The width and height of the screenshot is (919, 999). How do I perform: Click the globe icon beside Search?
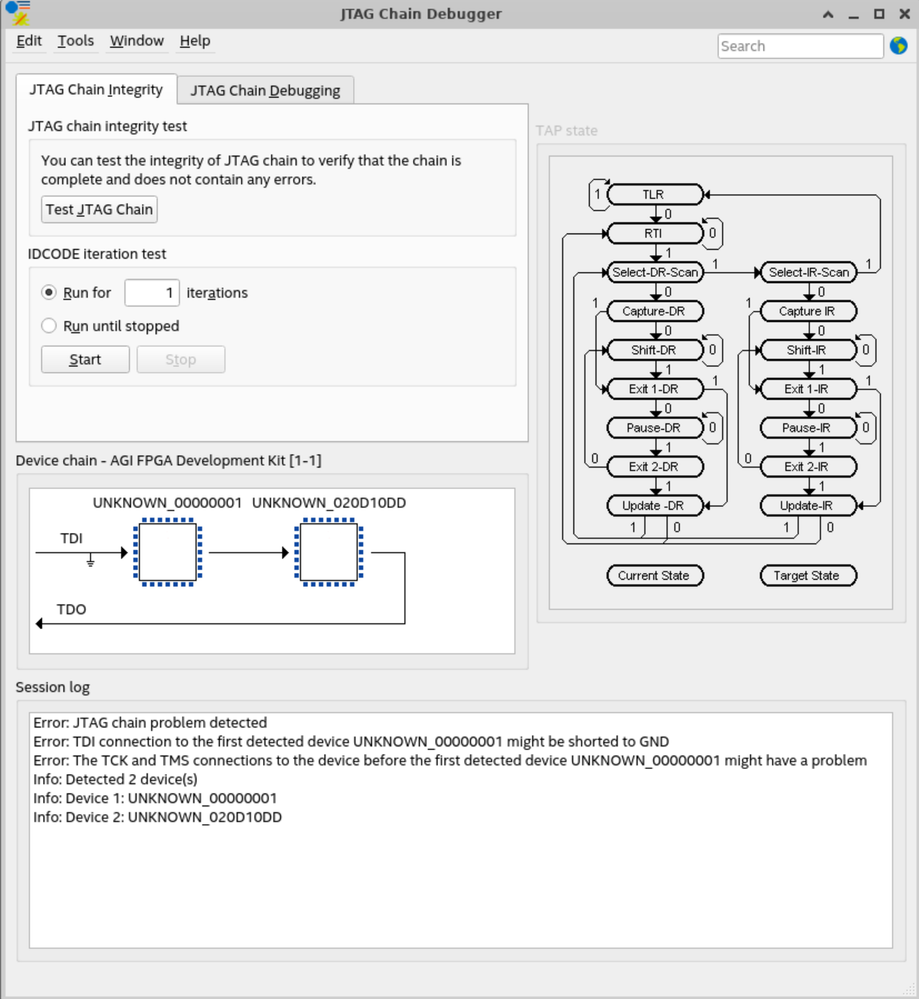click(x=899, y=46)
